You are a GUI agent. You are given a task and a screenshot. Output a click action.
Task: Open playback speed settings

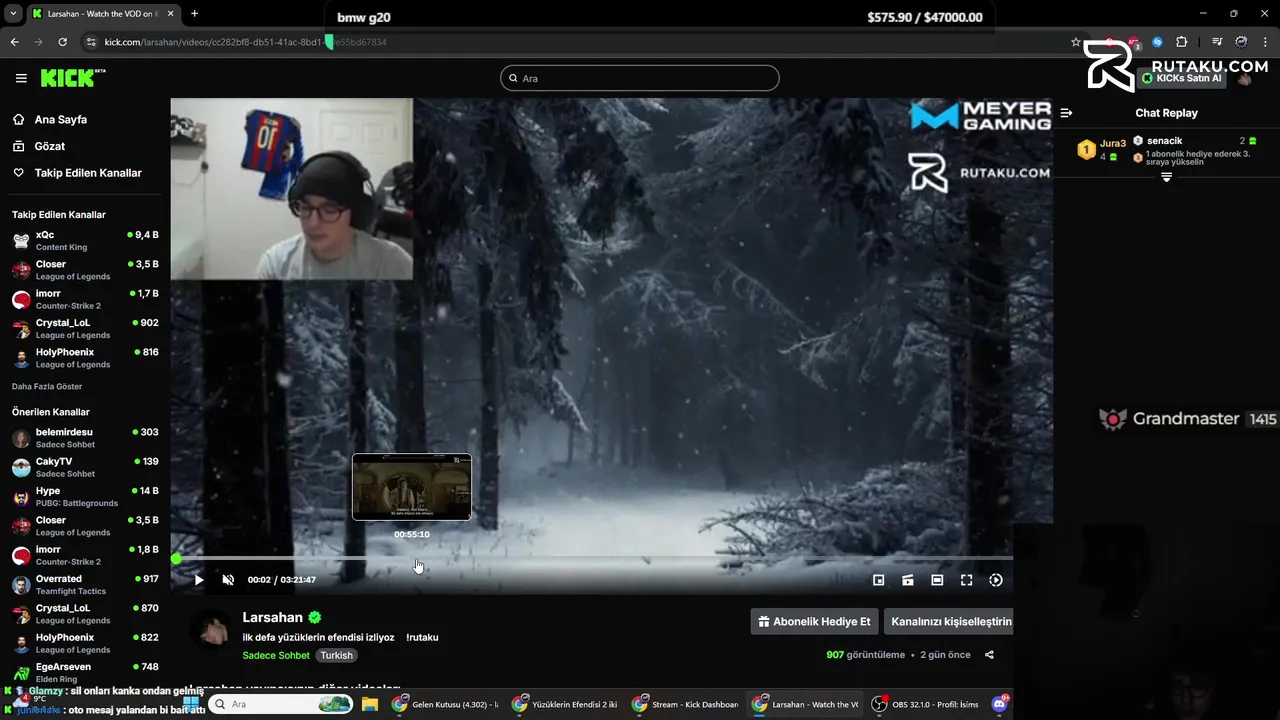tap(996, 580)
